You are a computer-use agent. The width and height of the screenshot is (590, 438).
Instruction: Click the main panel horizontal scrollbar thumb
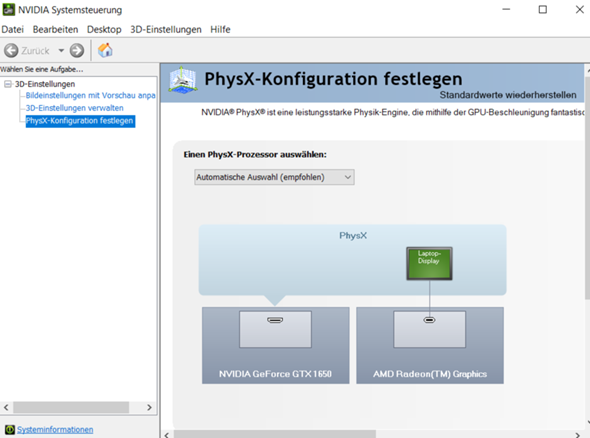click(275, 434)
